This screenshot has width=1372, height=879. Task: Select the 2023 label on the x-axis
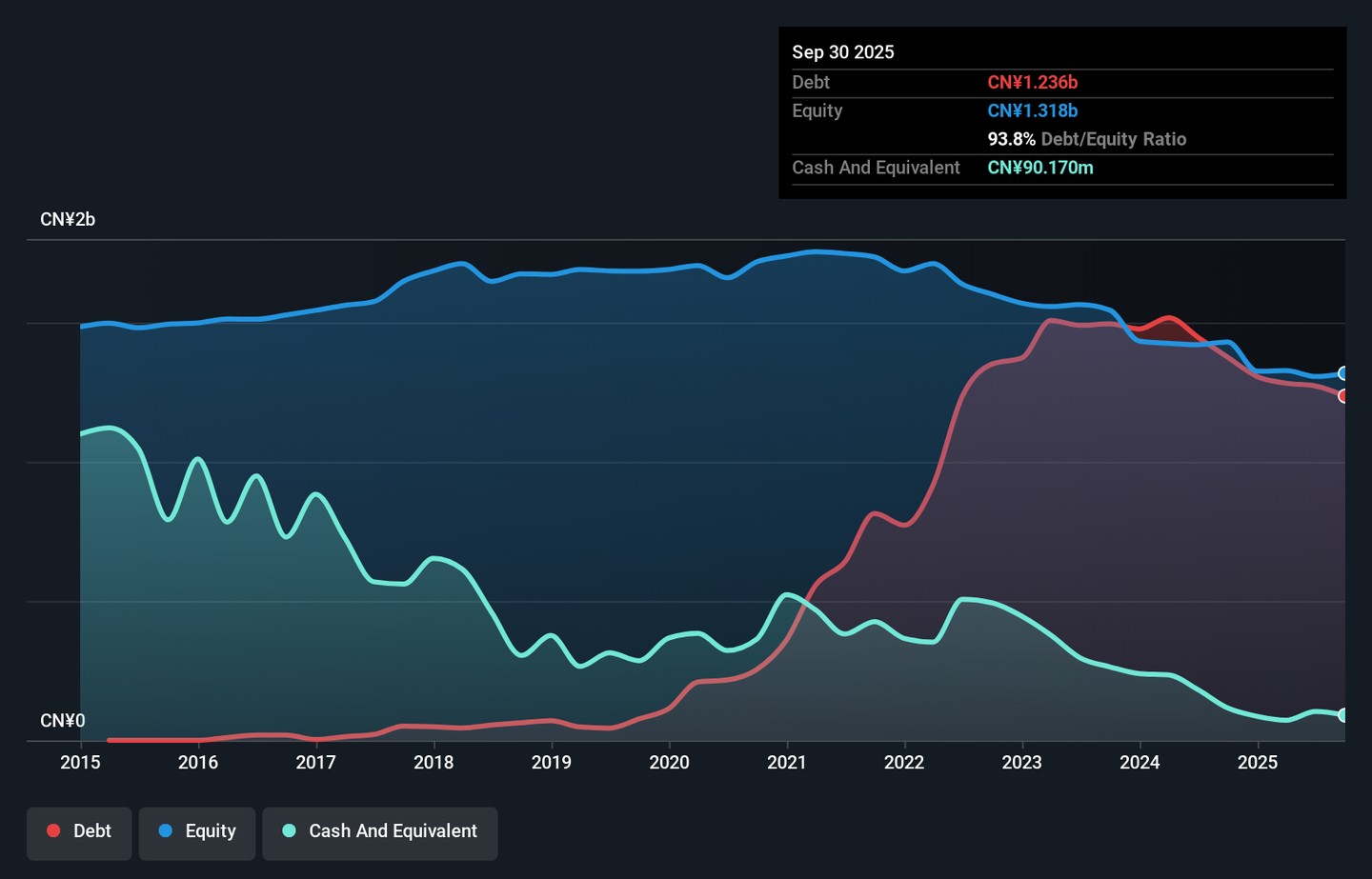point(1021,762)
